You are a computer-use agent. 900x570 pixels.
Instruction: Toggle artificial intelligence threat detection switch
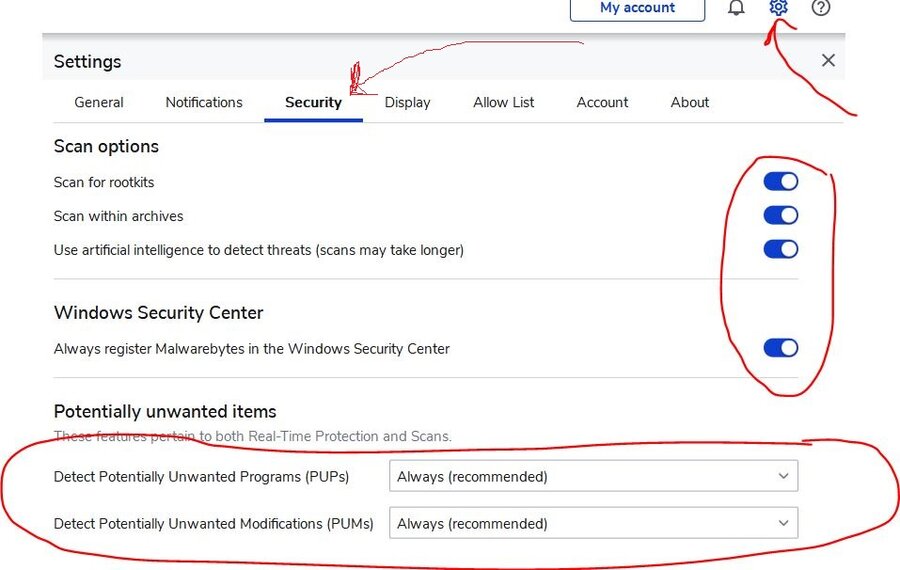click(x=781, y=249)
